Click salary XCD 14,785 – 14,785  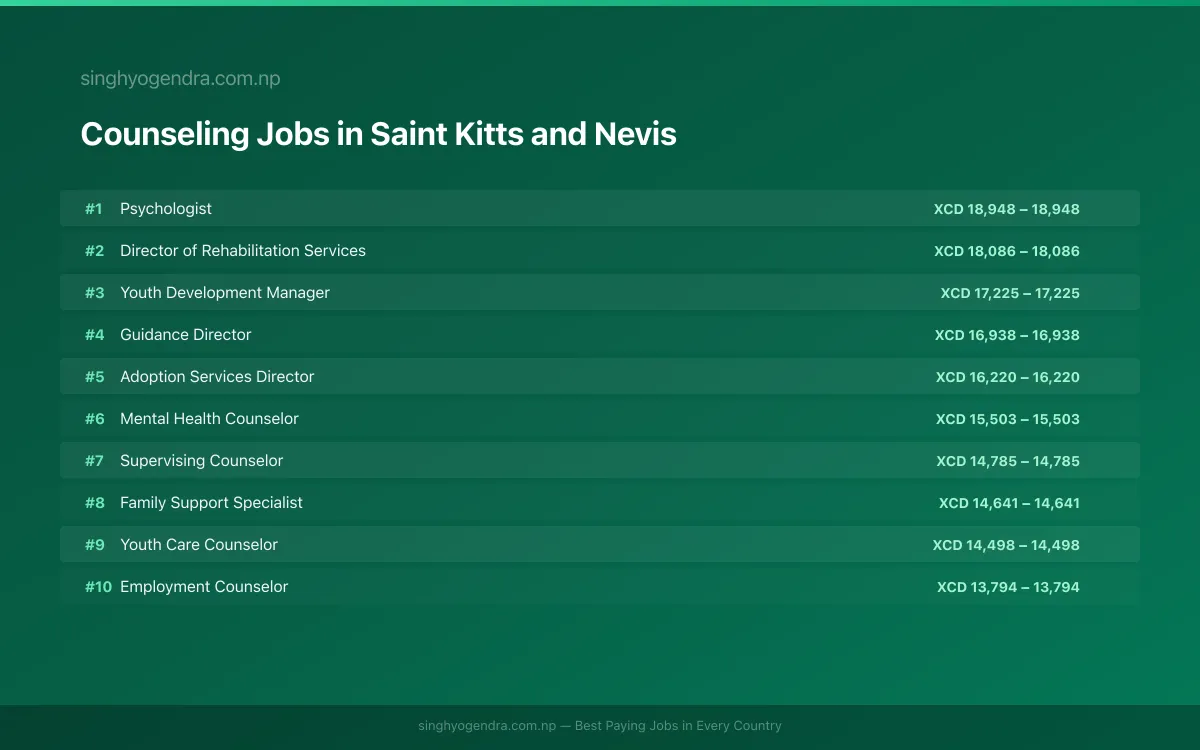point(1008,461)
